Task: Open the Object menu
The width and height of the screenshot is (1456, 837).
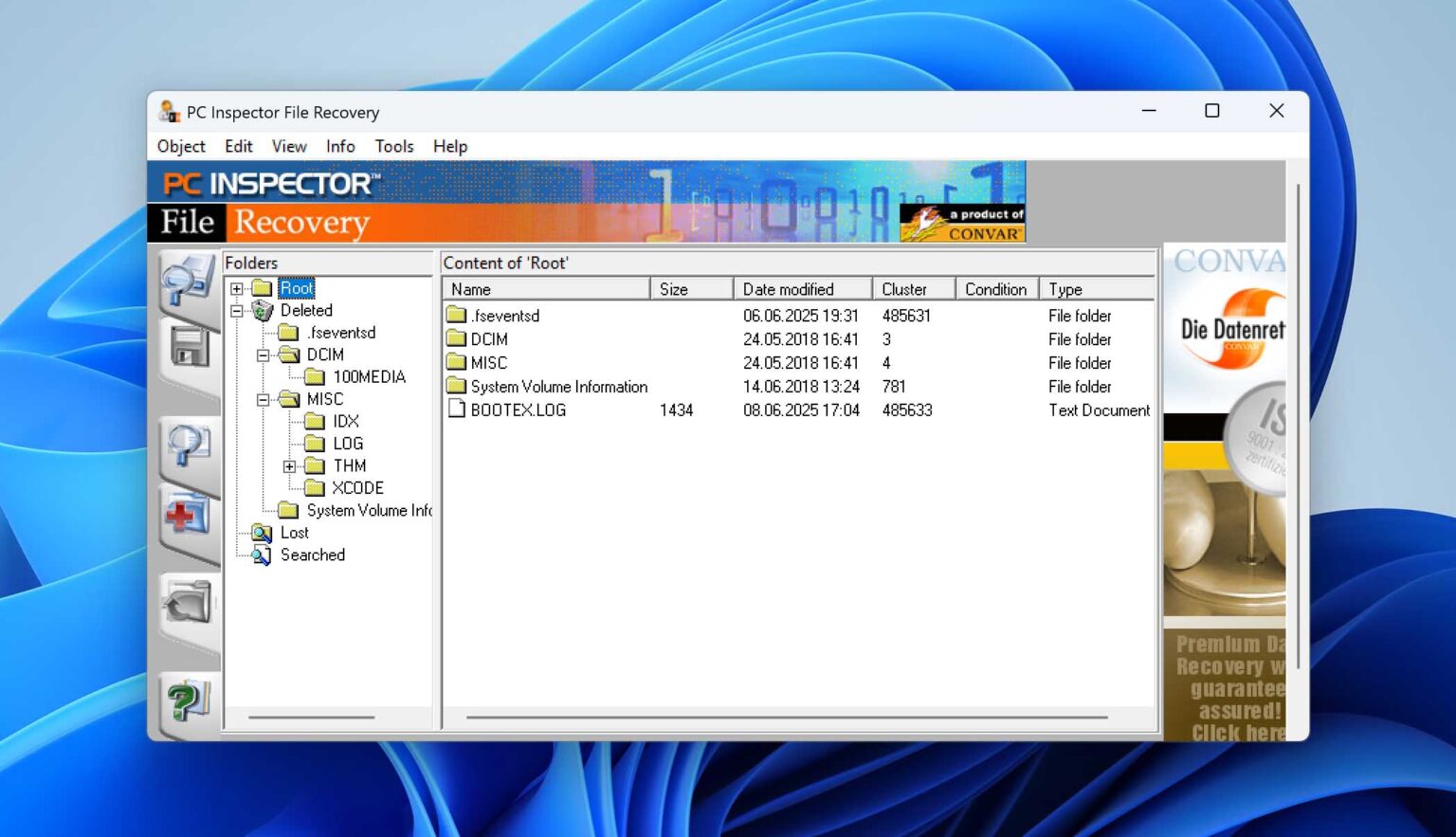Action: pyautogui.click(x=180, y=146)
